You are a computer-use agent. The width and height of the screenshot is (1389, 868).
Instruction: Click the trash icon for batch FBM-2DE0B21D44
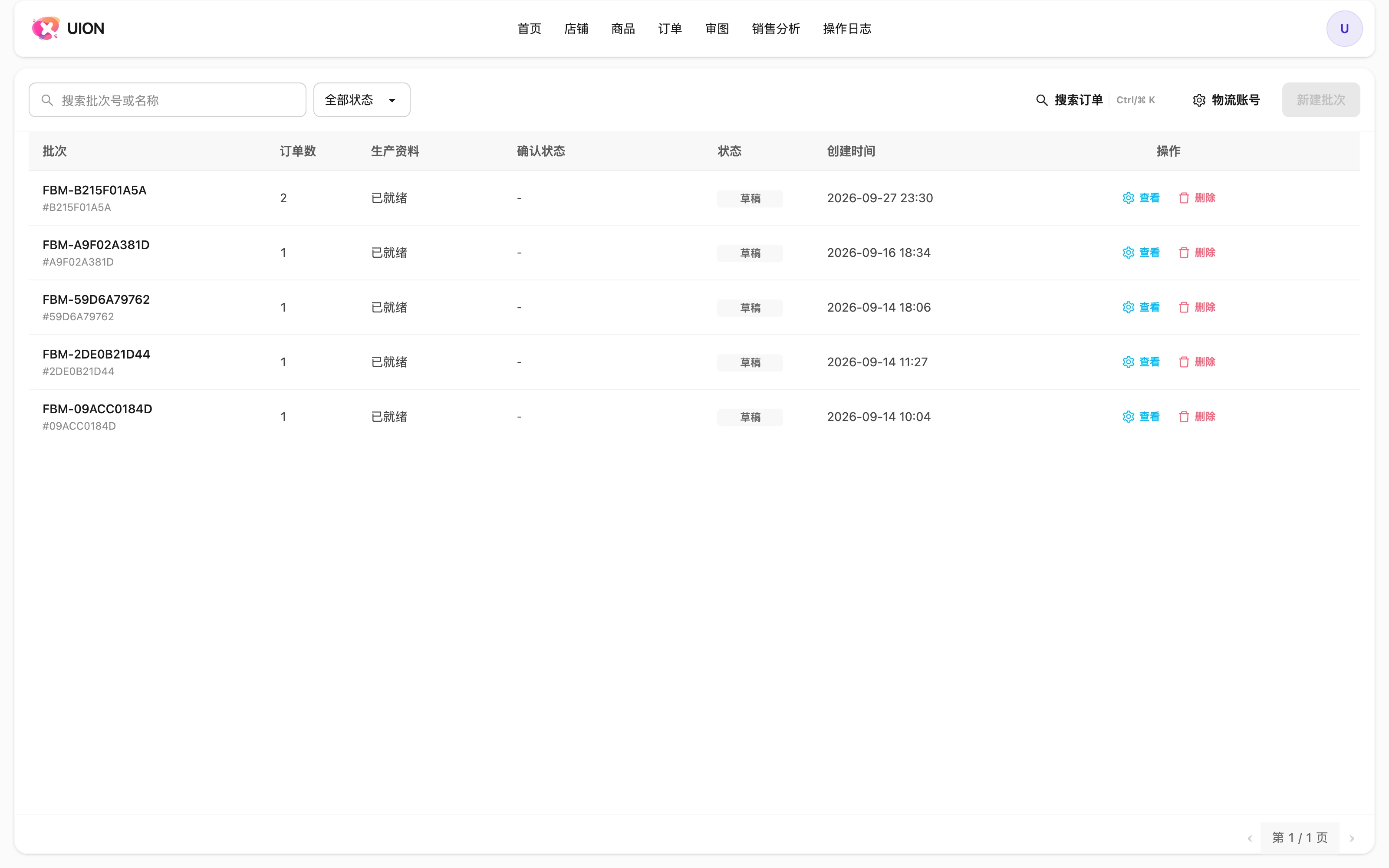[x=1184, y=362]
